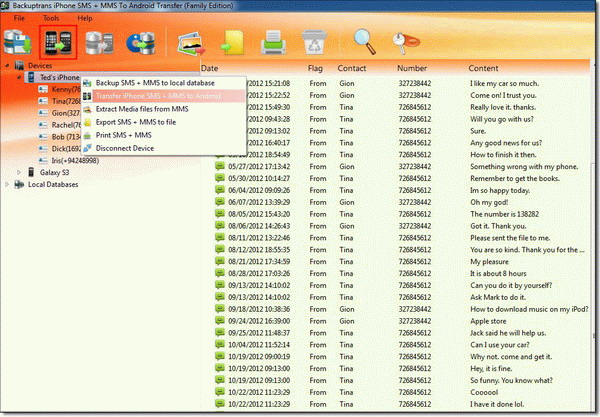The image size is (600, 417).
Task: Choose Extract Media files from MMS
Action: [x=164, y=109]
